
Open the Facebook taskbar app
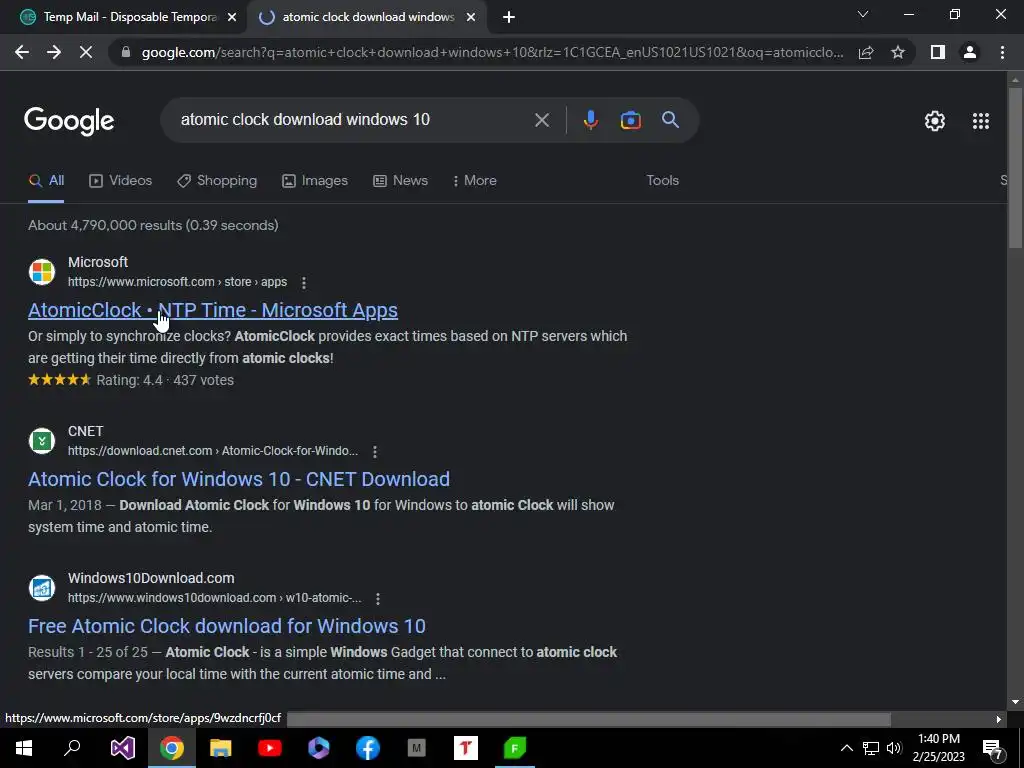(368, 748)
